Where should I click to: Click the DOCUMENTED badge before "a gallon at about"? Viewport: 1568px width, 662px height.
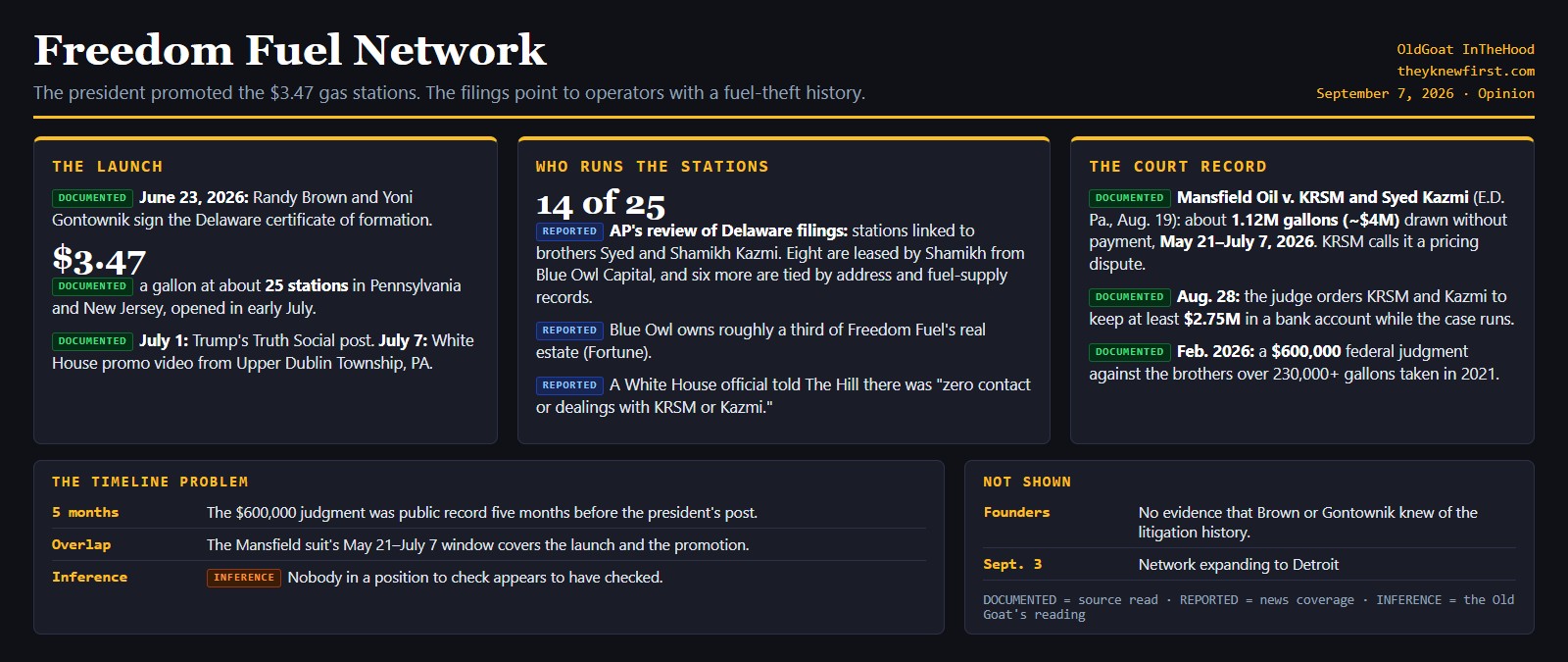[92, 286]
